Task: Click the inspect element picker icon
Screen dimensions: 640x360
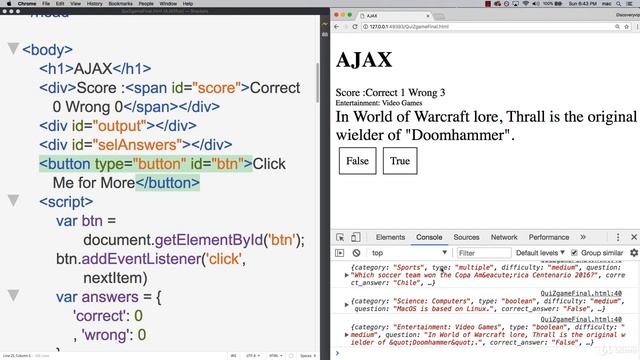Action: click(x=340, y=238)
